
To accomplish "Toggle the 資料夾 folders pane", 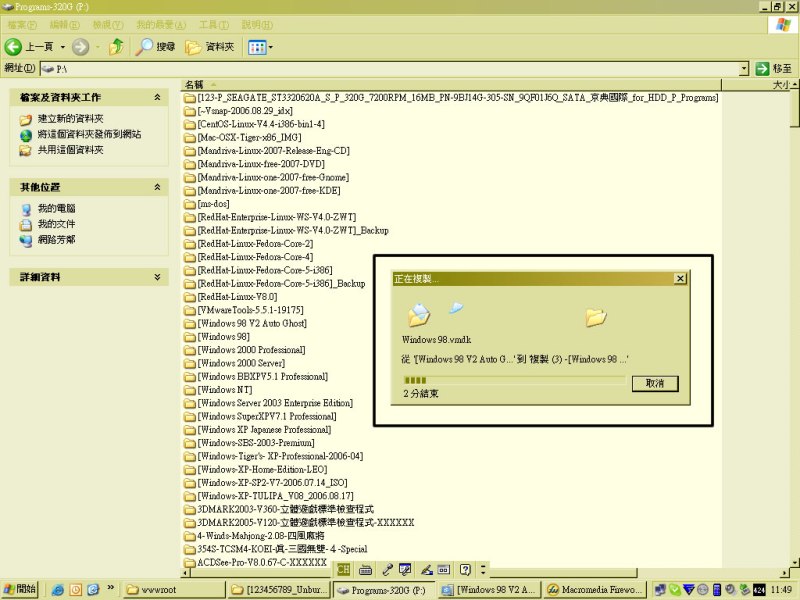I will click(x=210, y=47).
